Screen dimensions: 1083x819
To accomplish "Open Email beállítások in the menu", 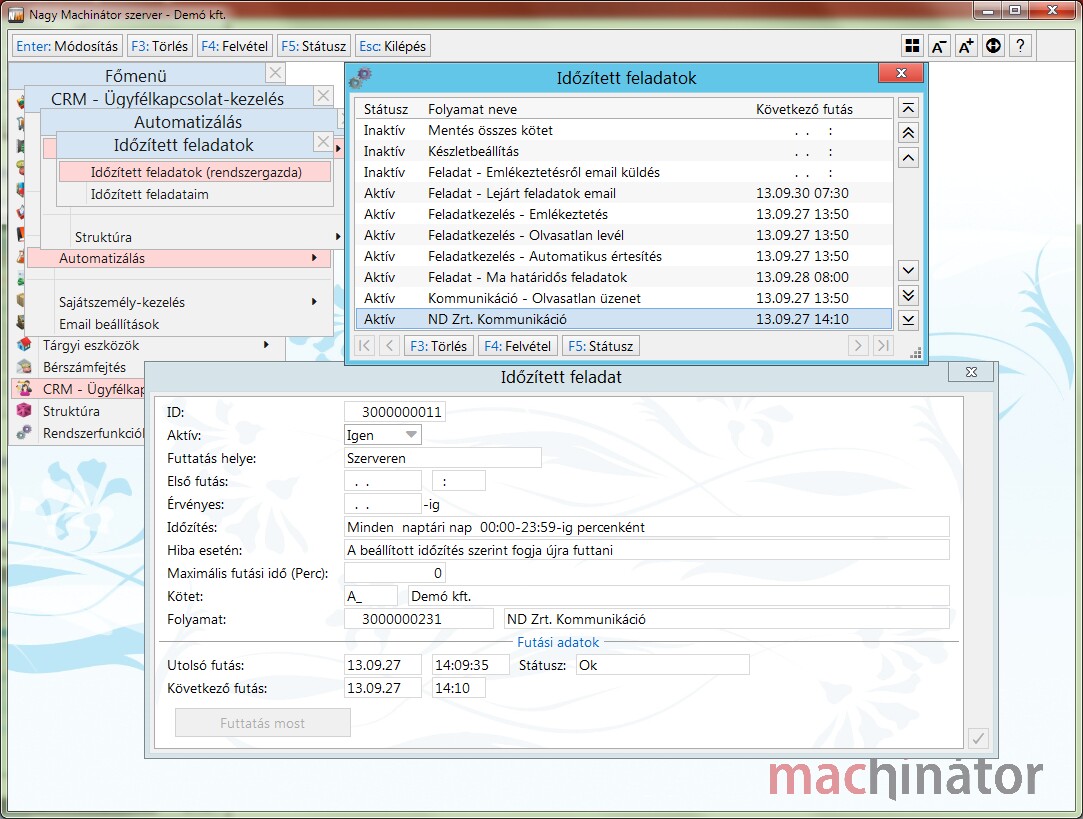I will (109, 324).
